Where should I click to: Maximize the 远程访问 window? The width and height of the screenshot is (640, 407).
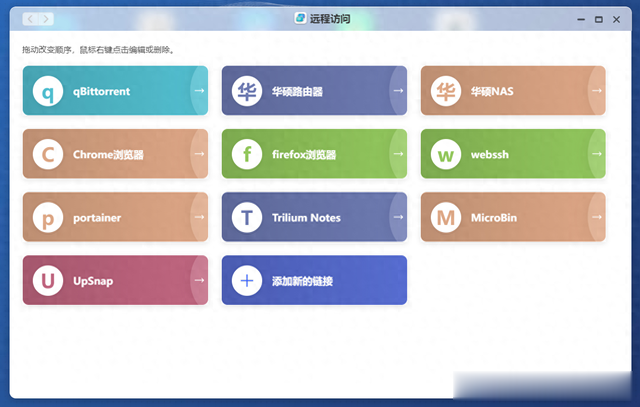coord(599,19)
